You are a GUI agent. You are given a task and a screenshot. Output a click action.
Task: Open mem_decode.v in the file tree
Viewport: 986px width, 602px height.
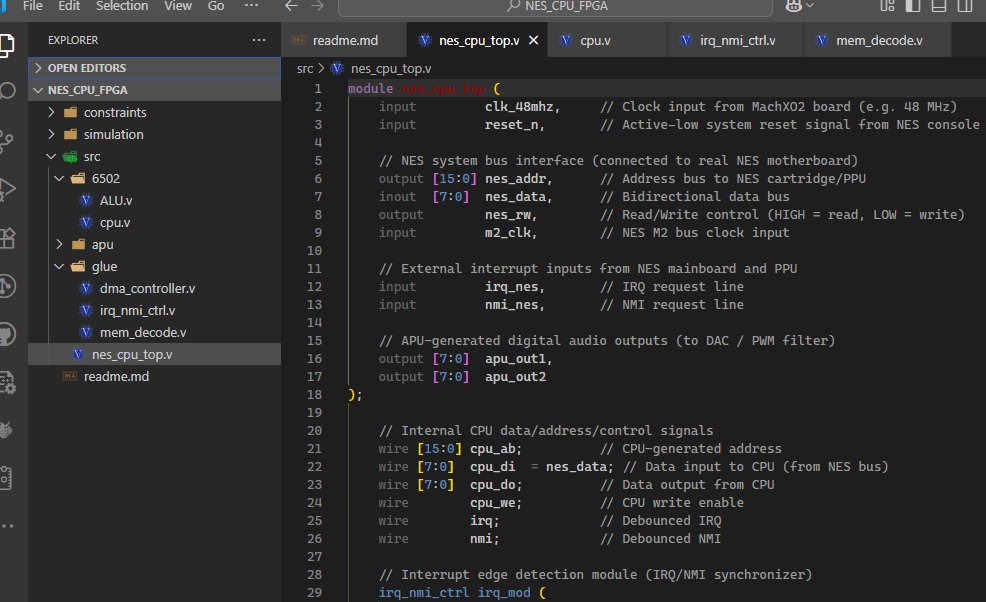(154, 332)
